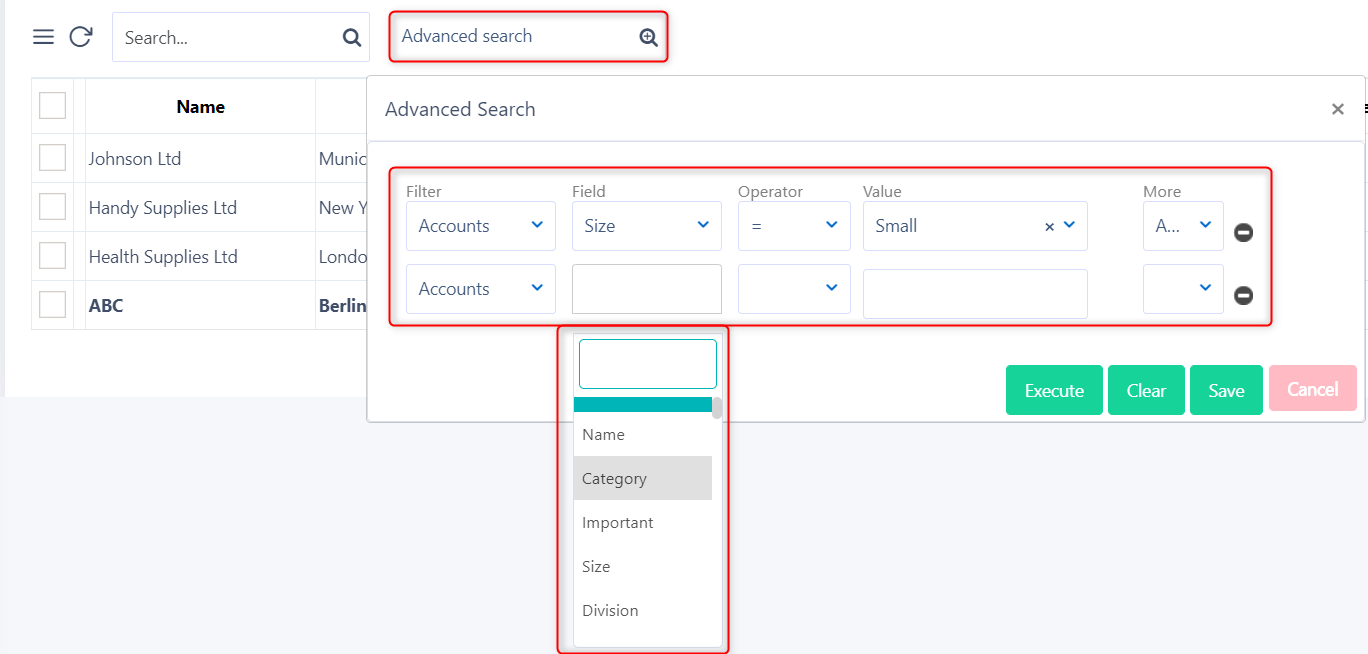The height and width of the screenshot is (654, 1368).
Task: Click the Advanced search magnifier icon
Action: tap(648, 36)
